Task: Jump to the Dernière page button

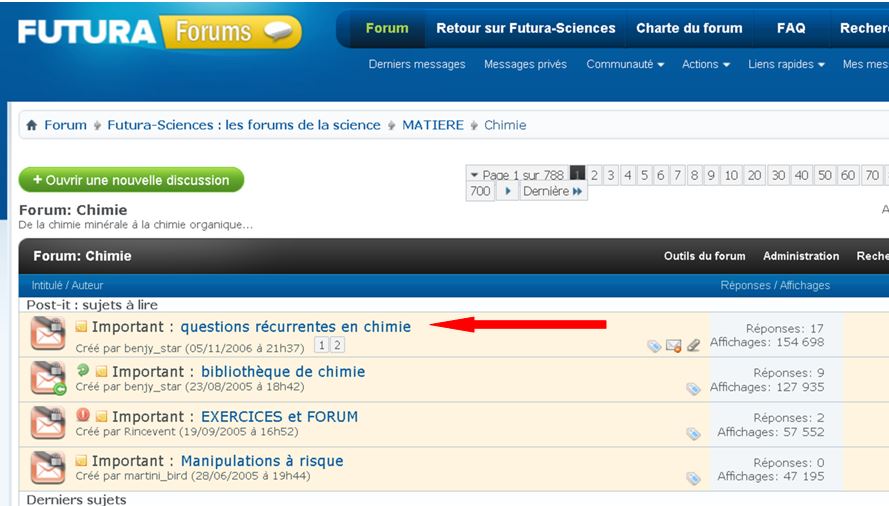Action: coord(553,191)
